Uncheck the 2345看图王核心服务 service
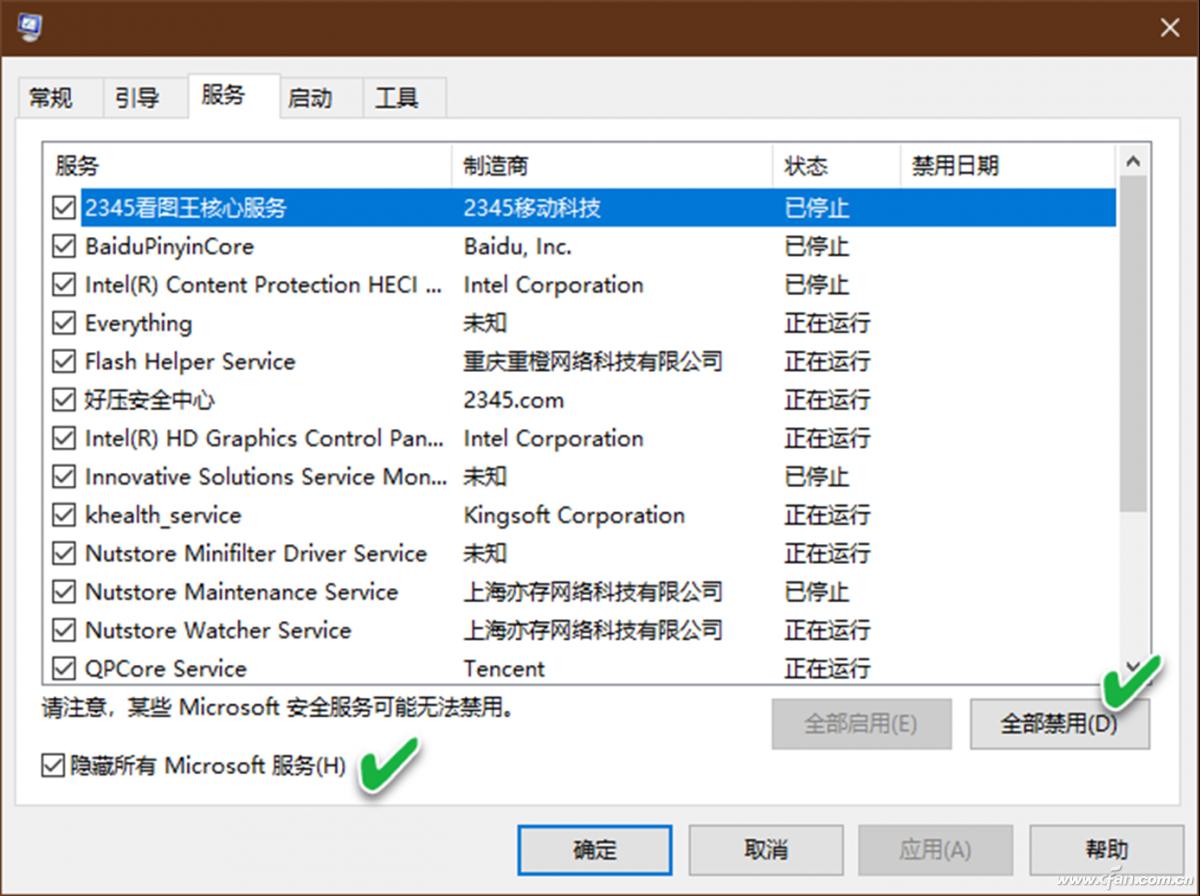This screenshot has width=1200, height=896. click(63, 207)
